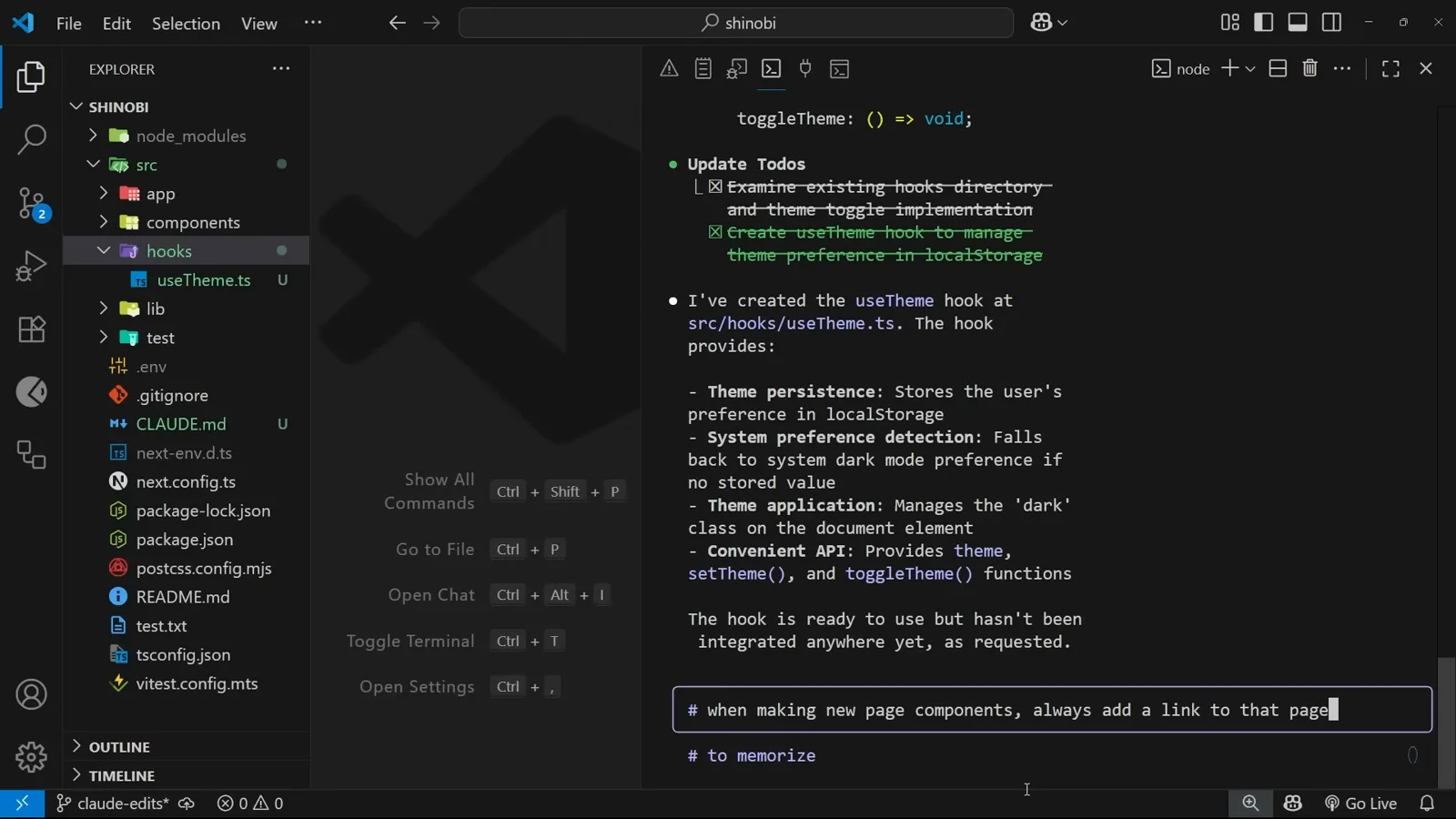
Task: Open Output panel icon
Action: tap(703, 68)
